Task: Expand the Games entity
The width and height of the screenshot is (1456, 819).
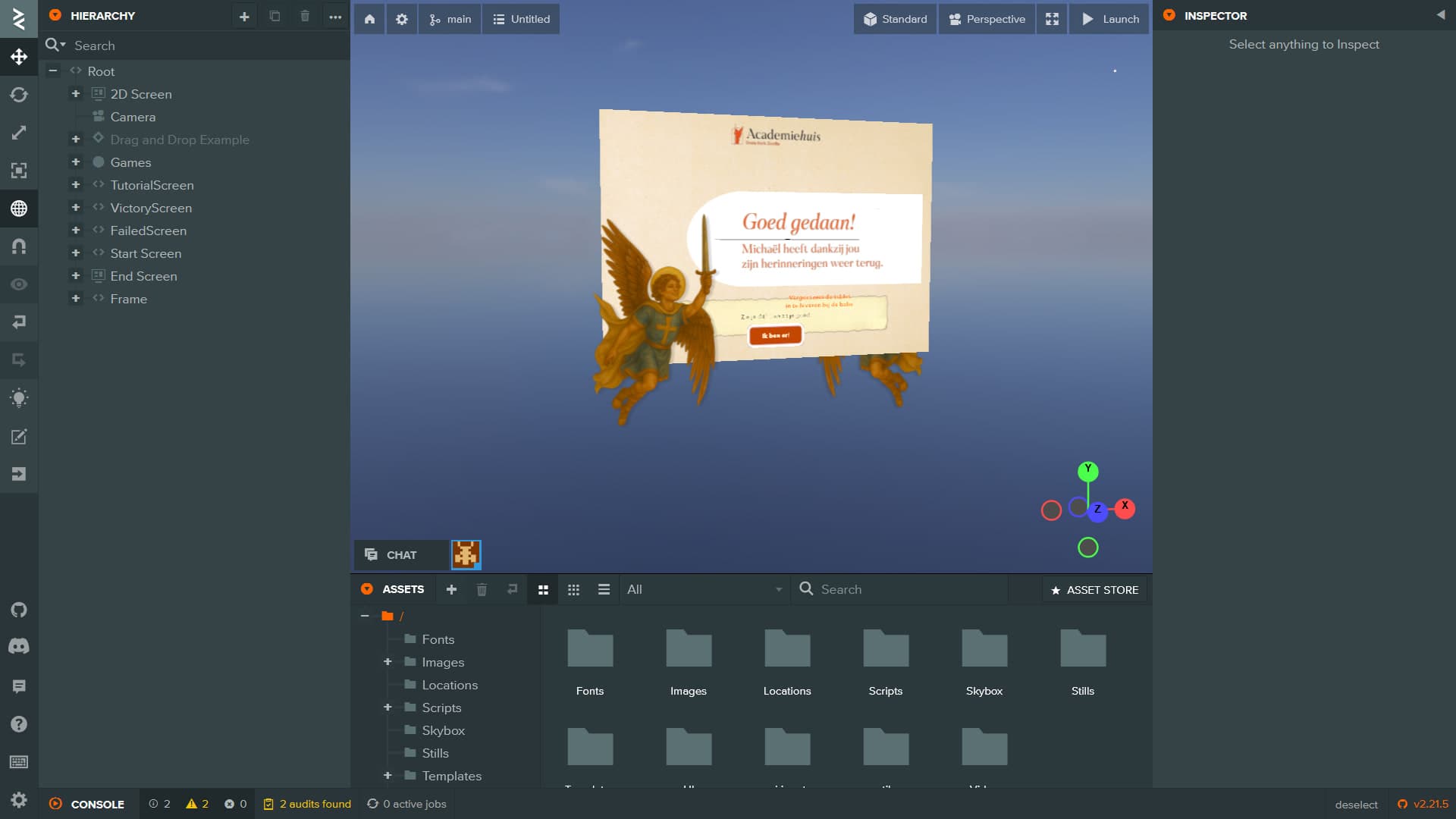Action: [x=76, y=162]
